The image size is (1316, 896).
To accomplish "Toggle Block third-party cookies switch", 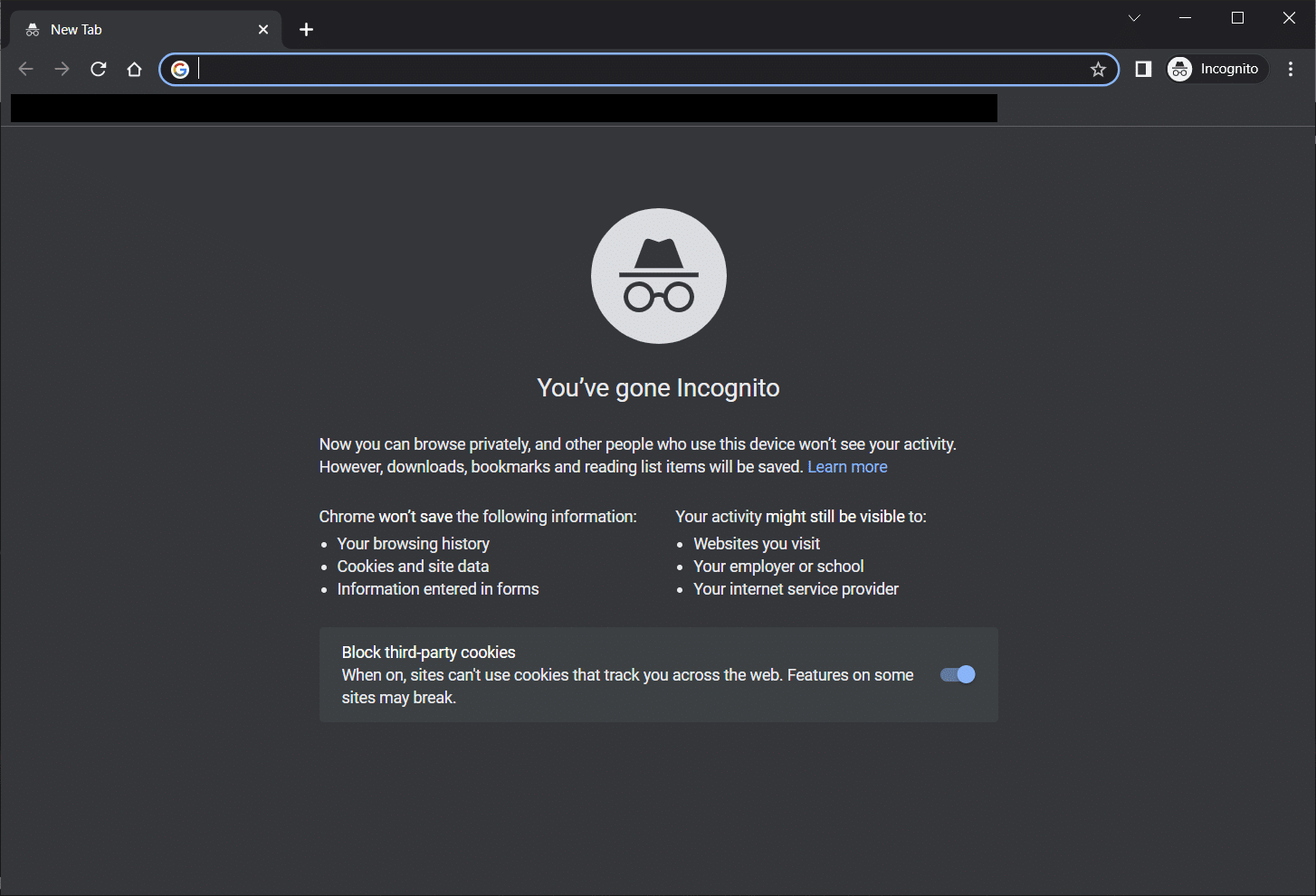I will pos(958,674).
